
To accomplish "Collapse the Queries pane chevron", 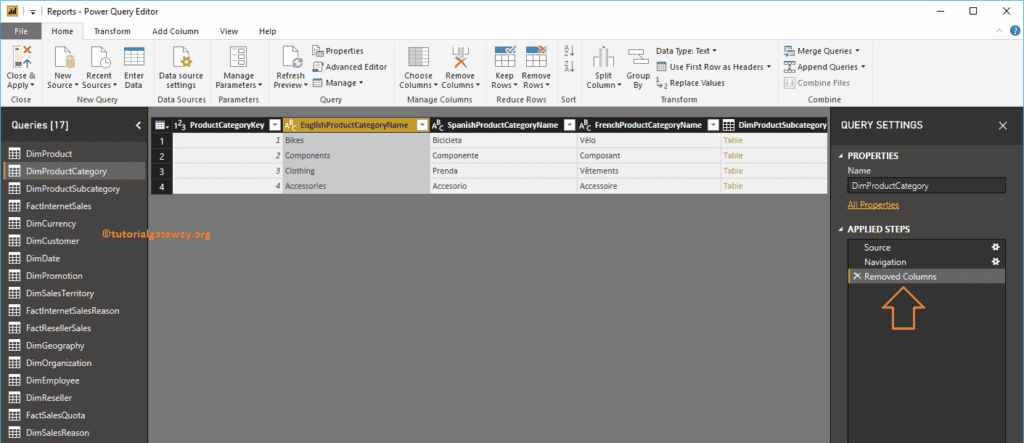I will [138, 125].
